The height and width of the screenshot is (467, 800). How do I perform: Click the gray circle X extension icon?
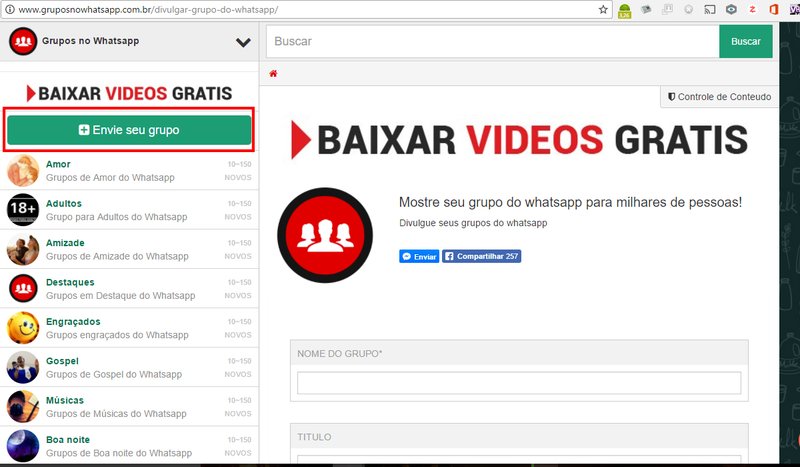point(688,10)
